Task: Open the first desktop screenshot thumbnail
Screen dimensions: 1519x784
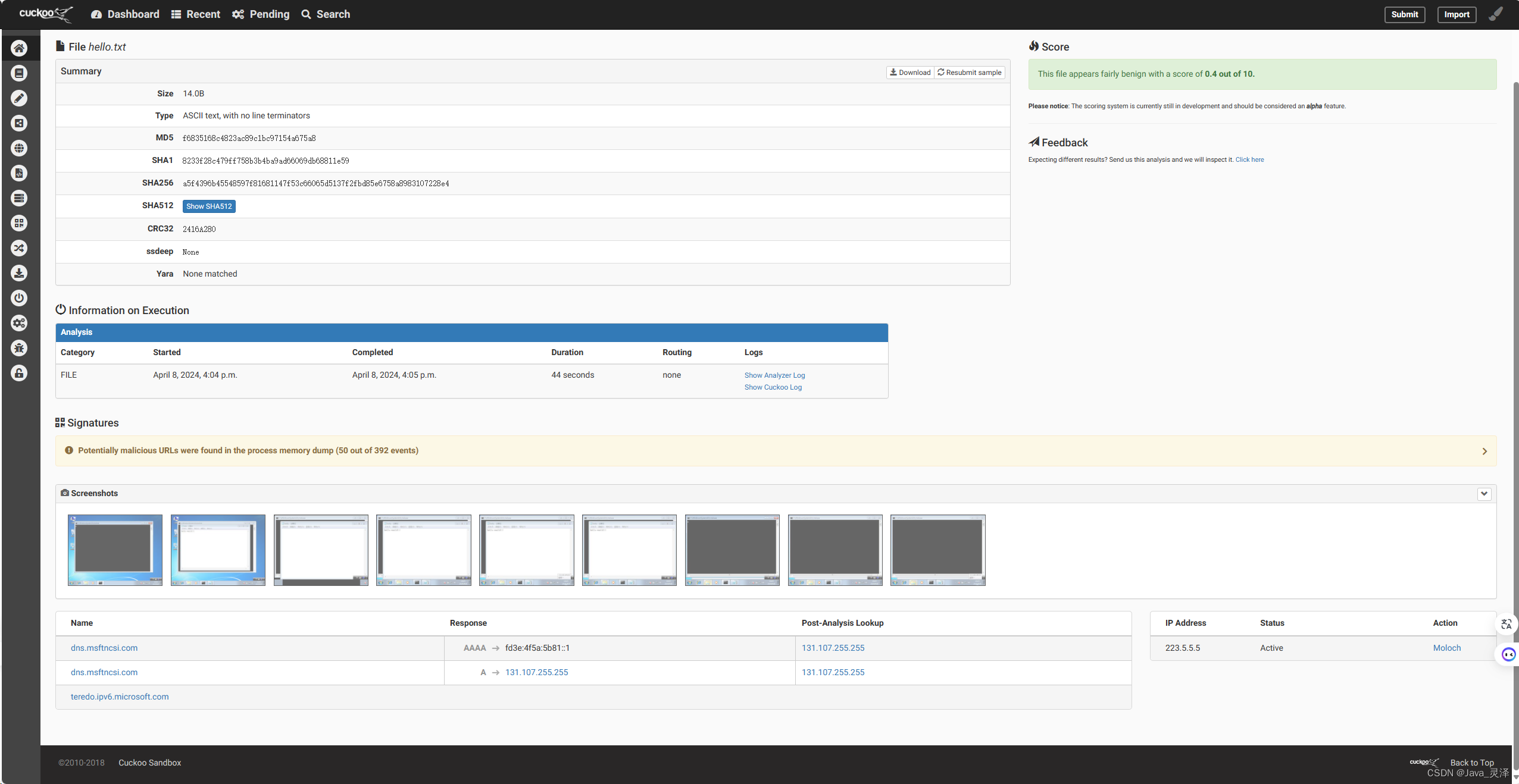Action: click(114, 550)
